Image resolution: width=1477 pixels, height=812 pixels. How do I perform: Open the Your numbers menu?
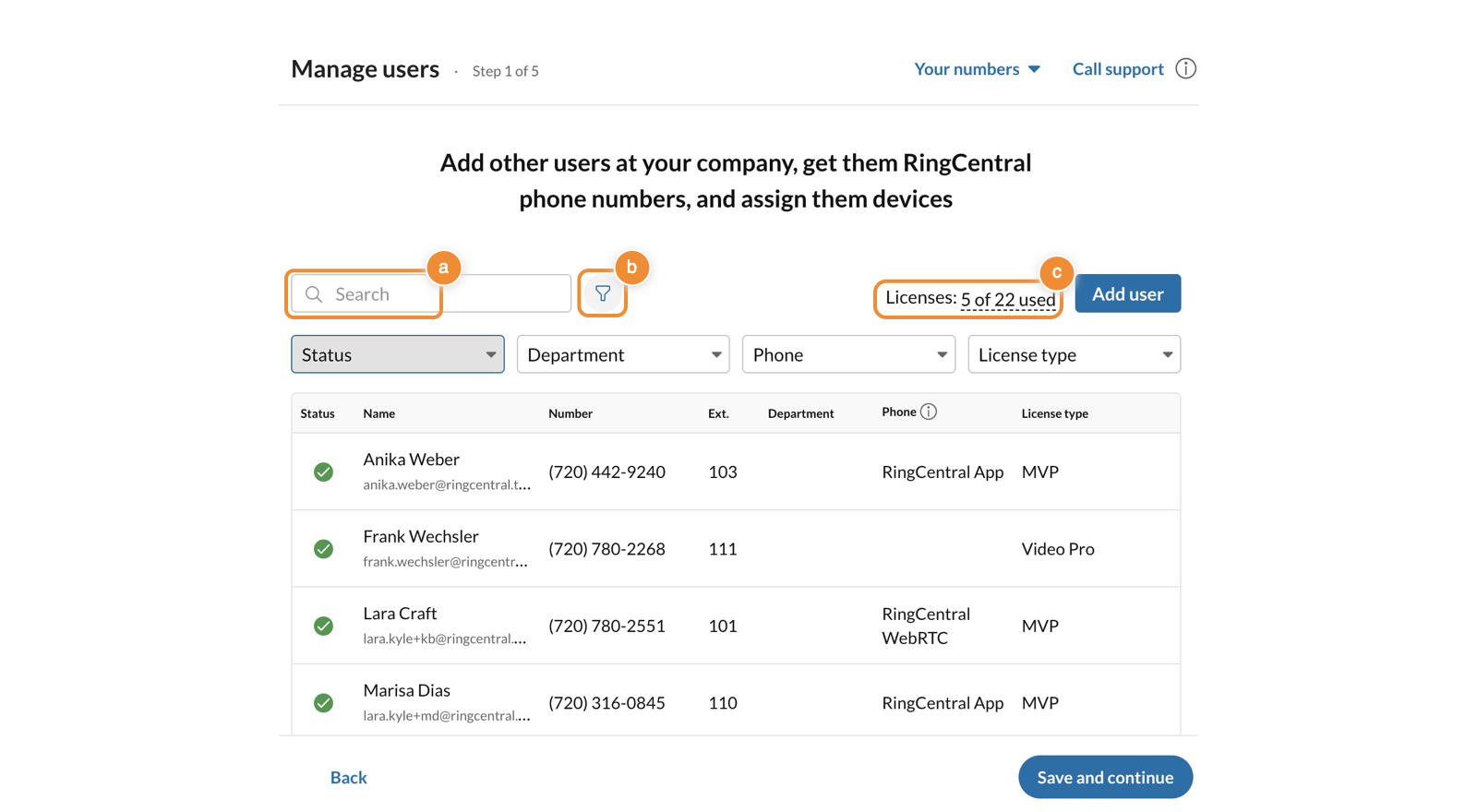(x=977, y=69)
